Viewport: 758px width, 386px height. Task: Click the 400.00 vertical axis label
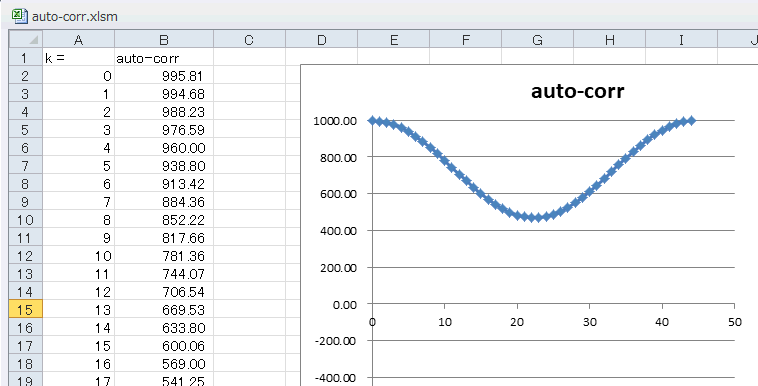338,231
